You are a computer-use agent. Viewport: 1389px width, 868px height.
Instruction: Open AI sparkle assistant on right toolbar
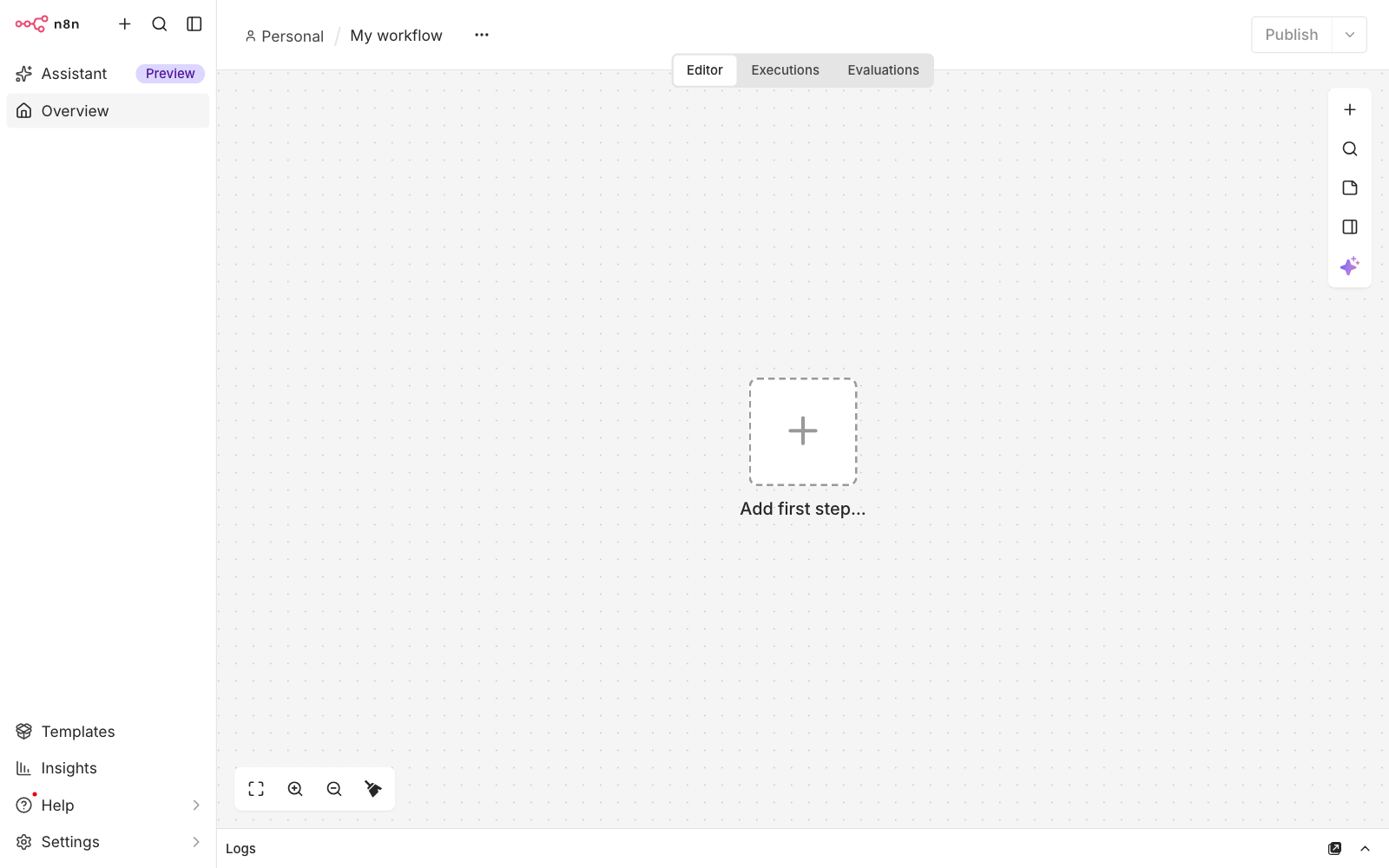click(x=1350, y=266)
